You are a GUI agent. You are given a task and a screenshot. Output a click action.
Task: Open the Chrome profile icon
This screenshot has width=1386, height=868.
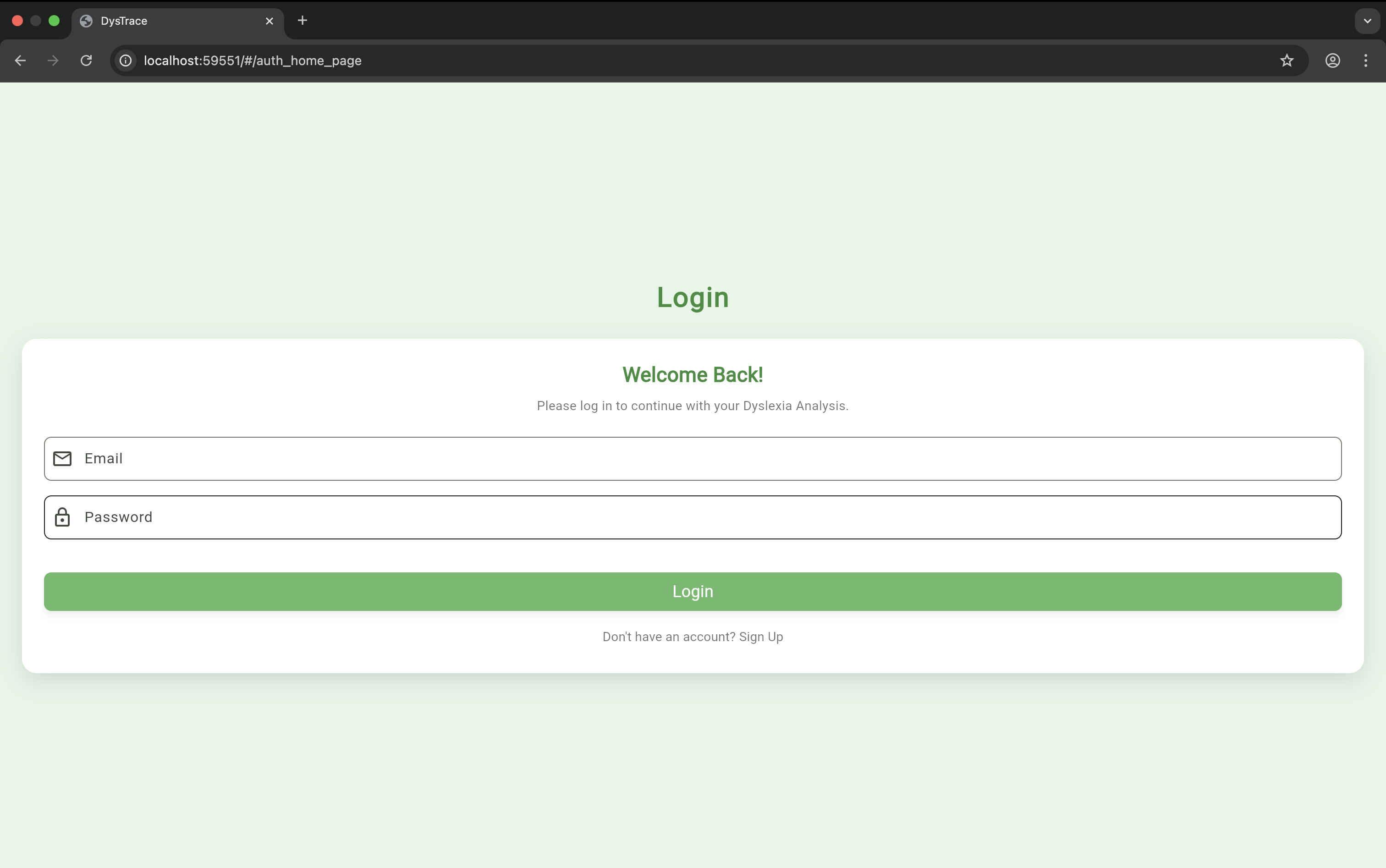(x=1332, y=60)
